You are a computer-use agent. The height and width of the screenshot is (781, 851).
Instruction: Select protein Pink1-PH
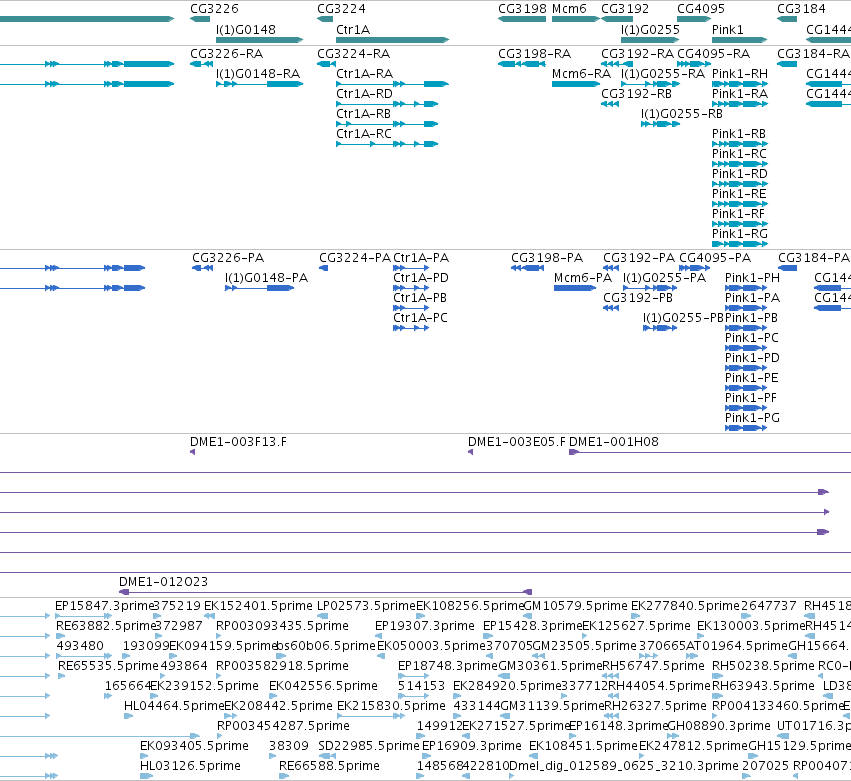tap(752, 277)
